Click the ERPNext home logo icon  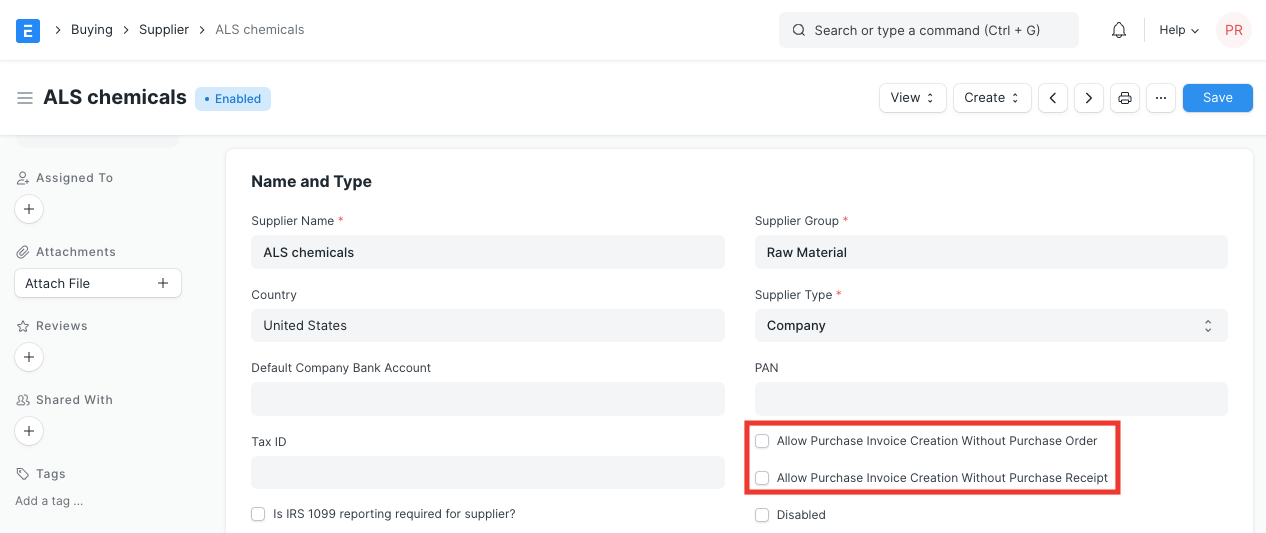pyautogui.click(x=28, y=30)
